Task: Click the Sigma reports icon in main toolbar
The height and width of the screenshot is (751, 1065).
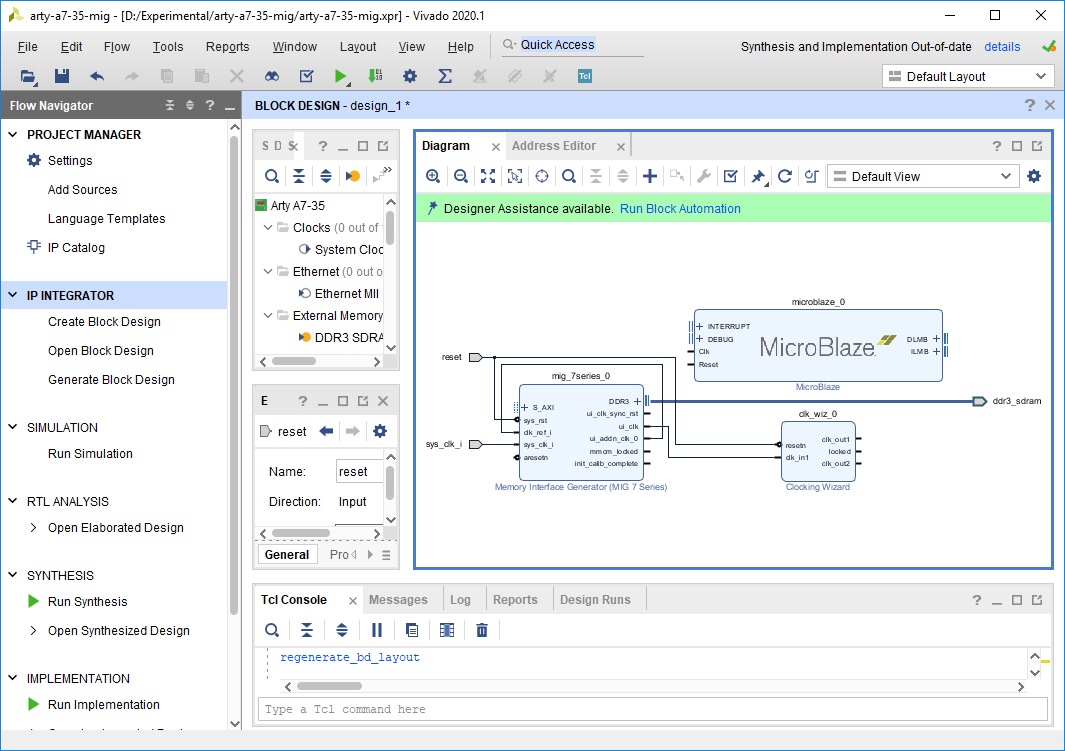Action: tap(445, 76)
